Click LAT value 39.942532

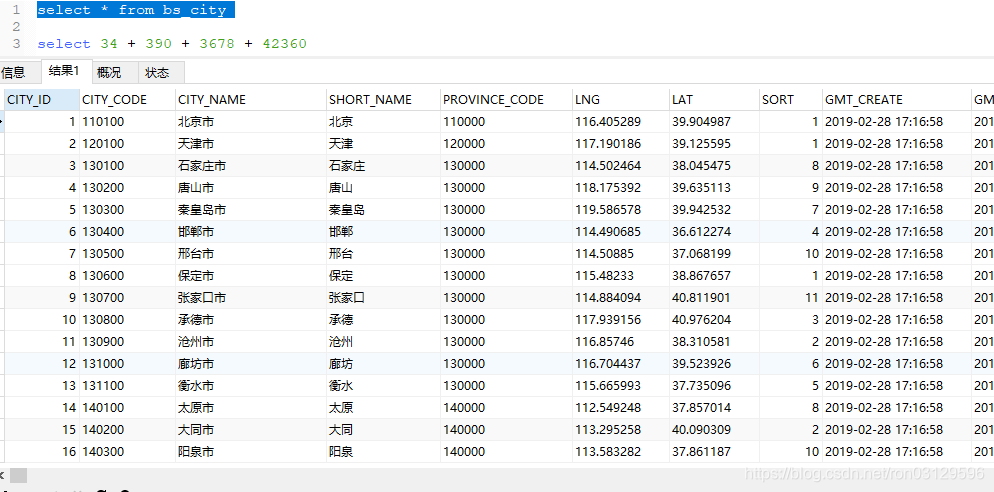714,210
